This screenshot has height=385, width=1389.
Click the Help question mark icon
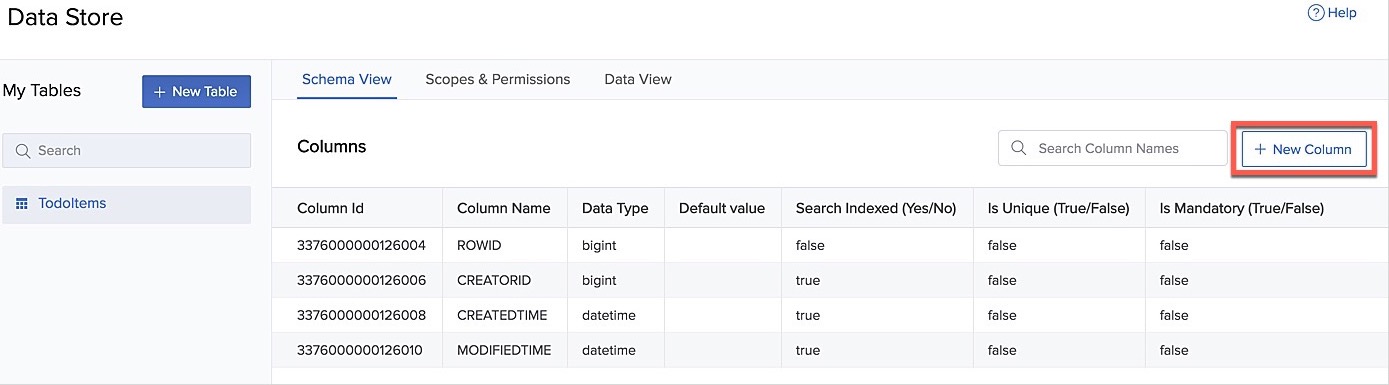[x=1315, y=13]
